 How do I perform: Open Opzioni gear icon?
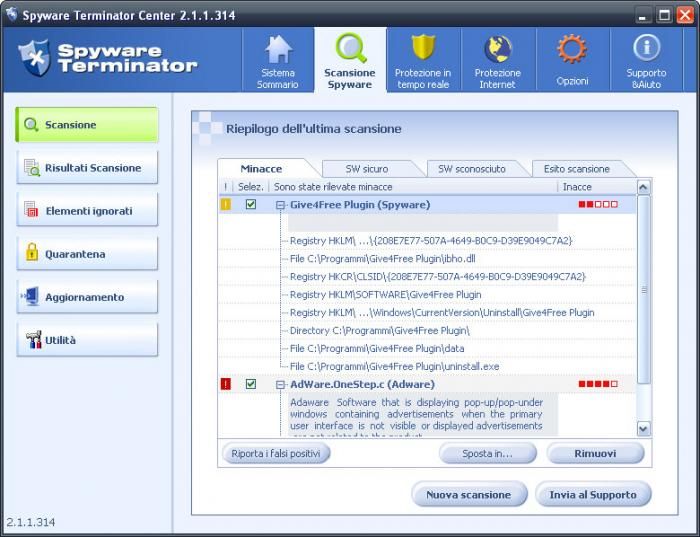coord(572,50)
